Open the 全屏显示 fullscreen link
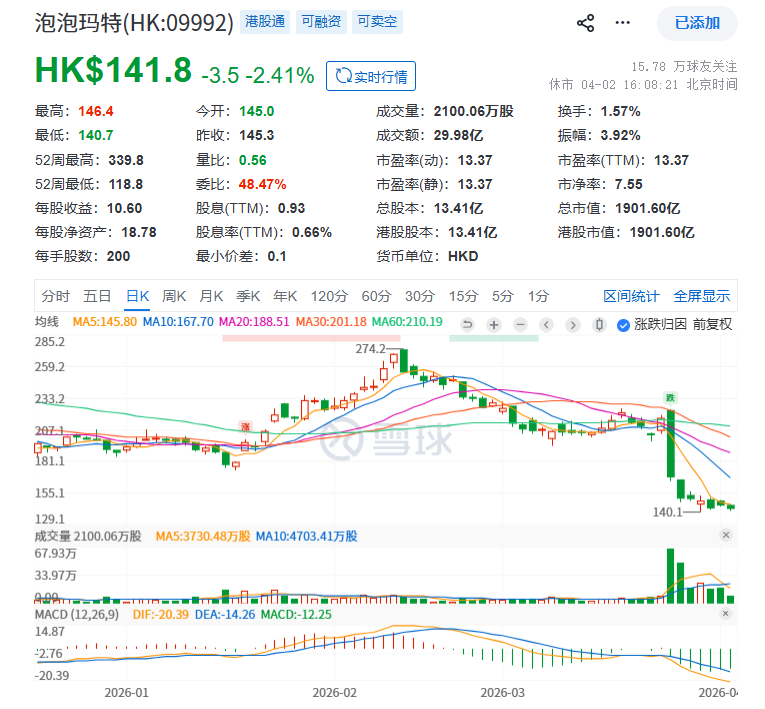This screenshot has height=709, width=765. (x=702, y=296)
